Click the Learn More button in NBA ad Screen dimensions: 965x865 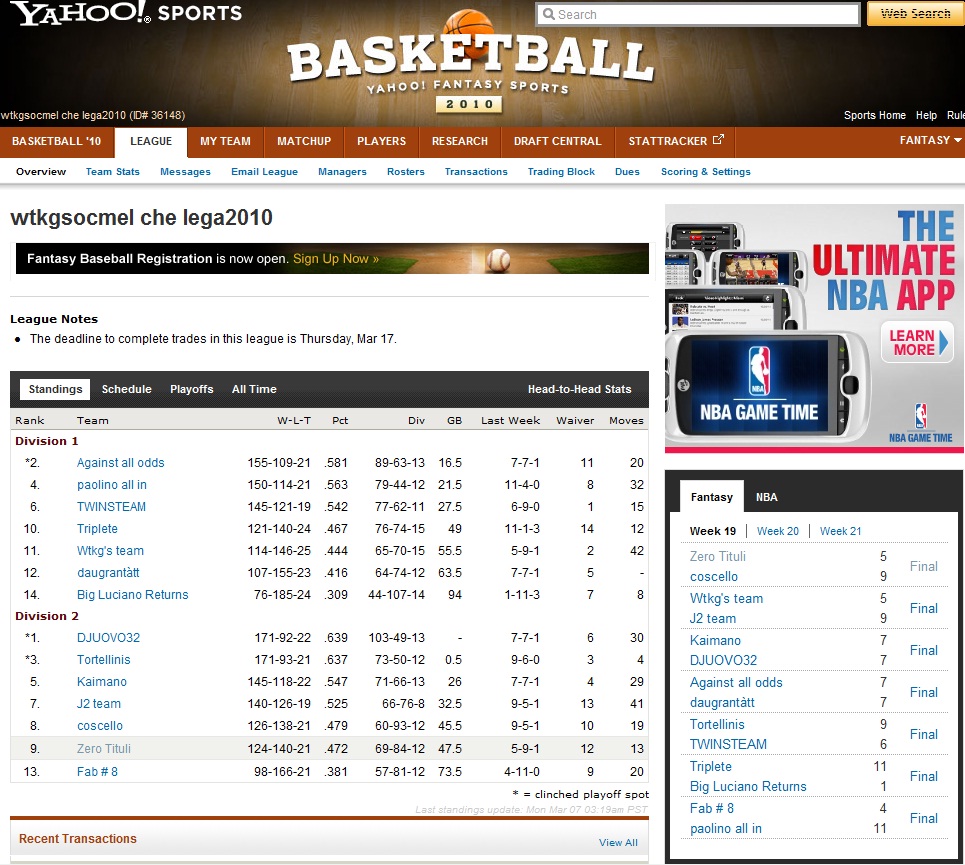point(915,343)
